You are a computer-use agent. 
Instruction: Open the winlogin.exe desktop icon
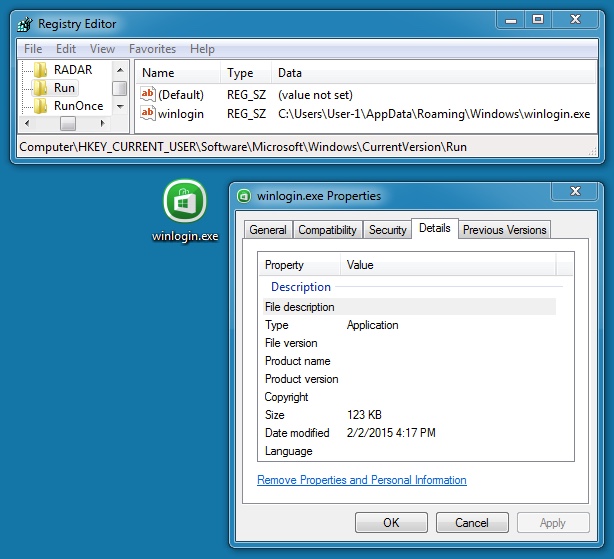[x=184, y=203]
